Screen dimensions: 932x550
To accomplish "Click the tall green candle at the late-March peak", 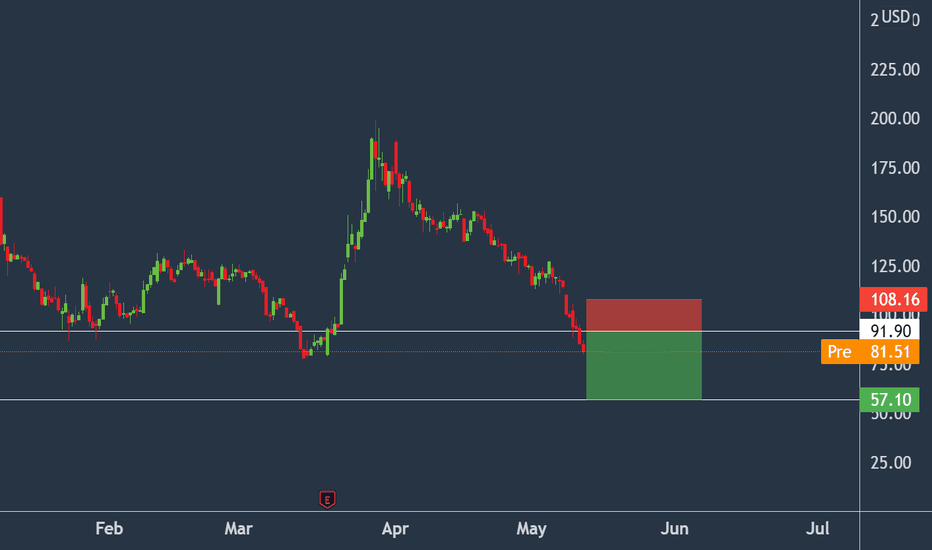I will click(371, 159).
